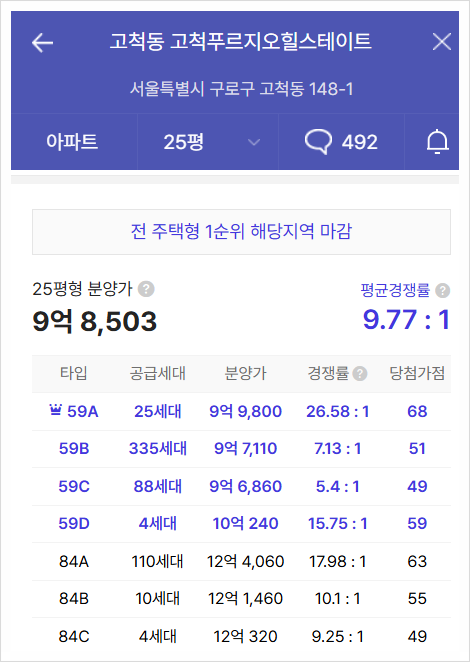Click the 전 주택형 1순위 해당지역 마감 banner

241,232
